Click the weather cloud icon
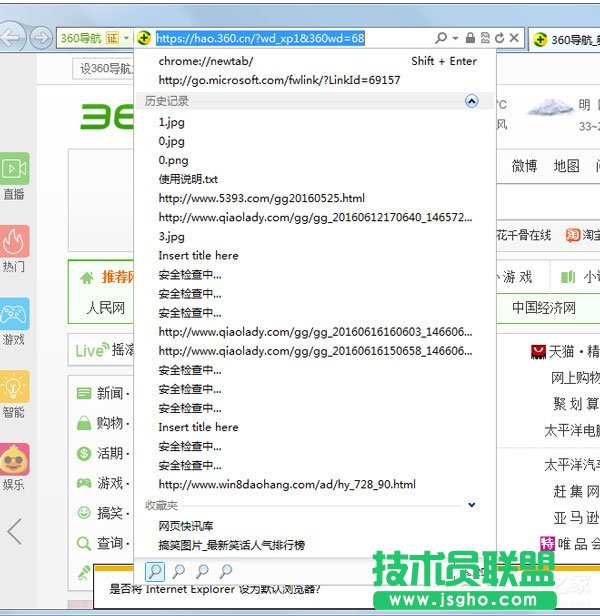This screenshot has height=616, width=600. tap(549, 107)
